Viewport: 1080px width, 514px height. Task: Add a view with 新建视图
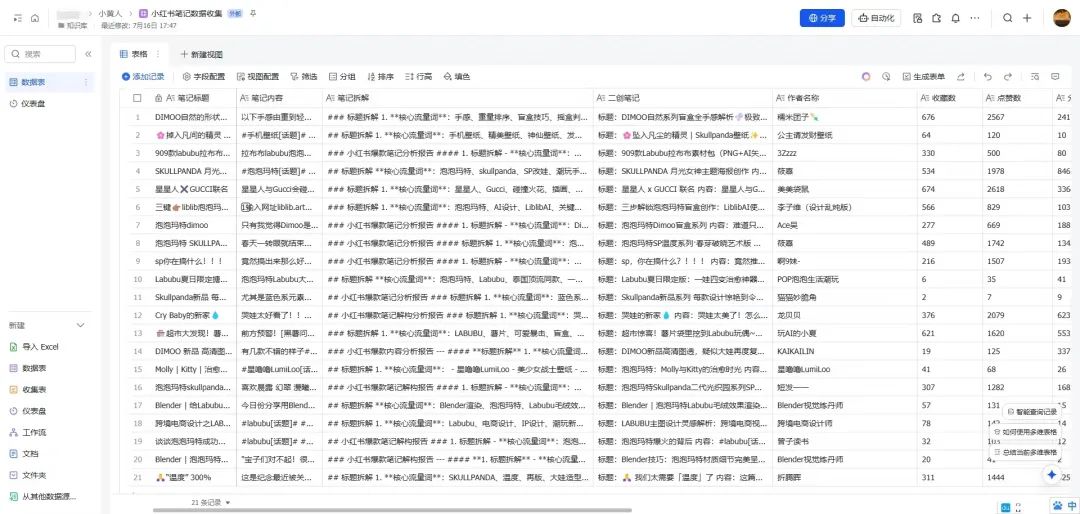[x=202, y=54]
